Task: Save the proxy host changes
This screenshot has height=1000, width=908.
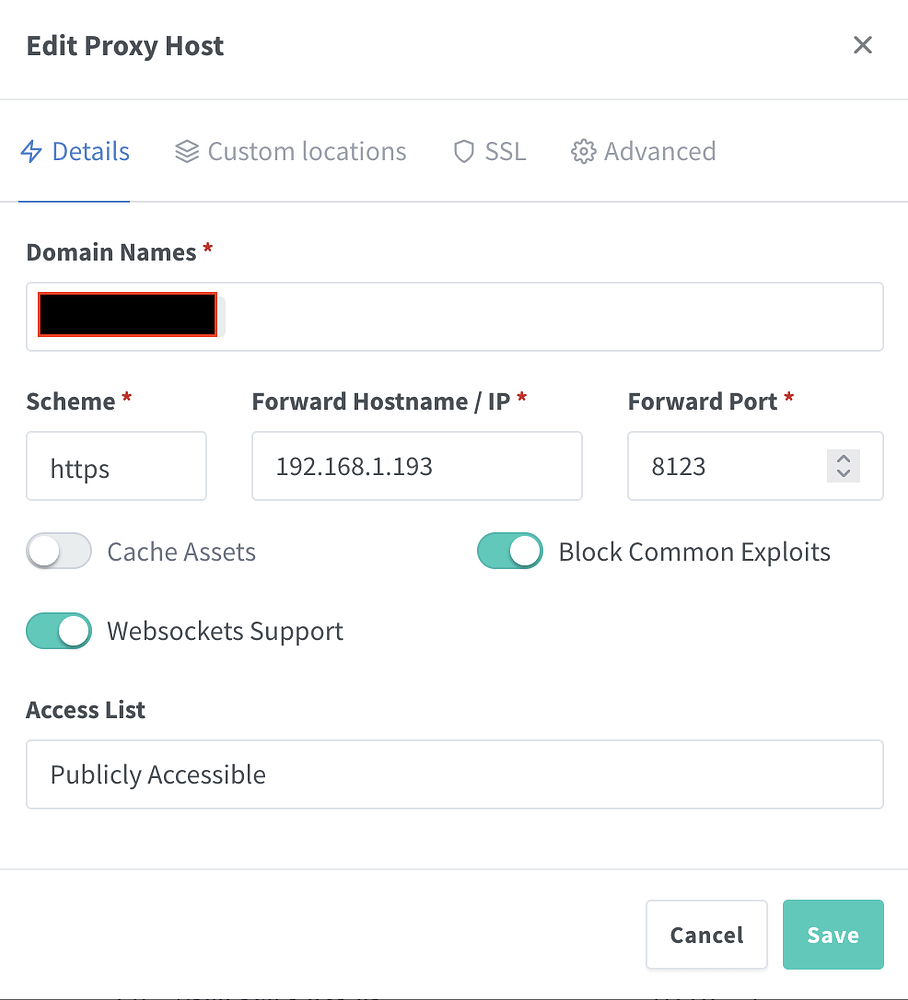Action: tap(833, 934)
